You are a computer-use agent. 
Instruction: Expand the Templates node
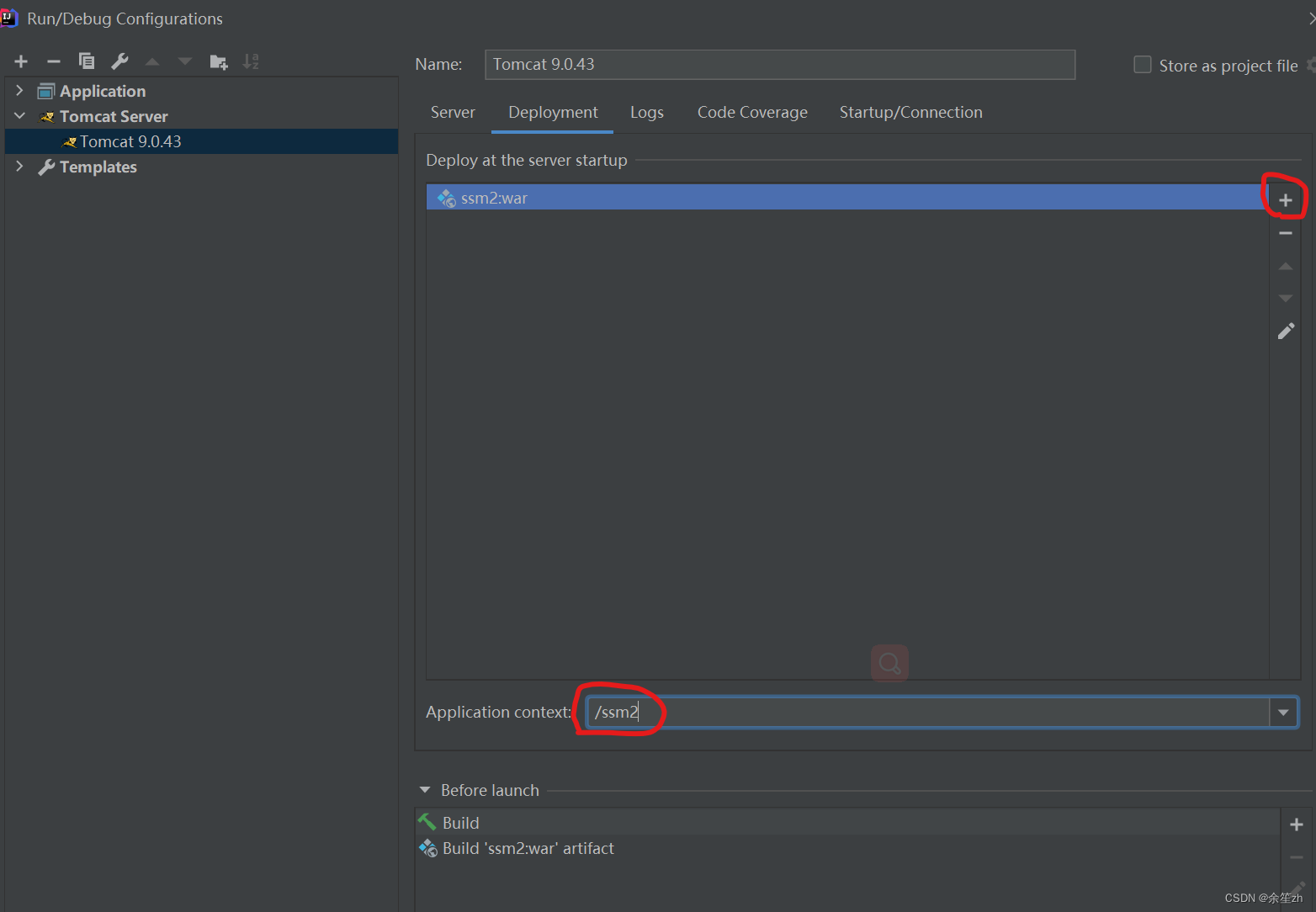19,167
